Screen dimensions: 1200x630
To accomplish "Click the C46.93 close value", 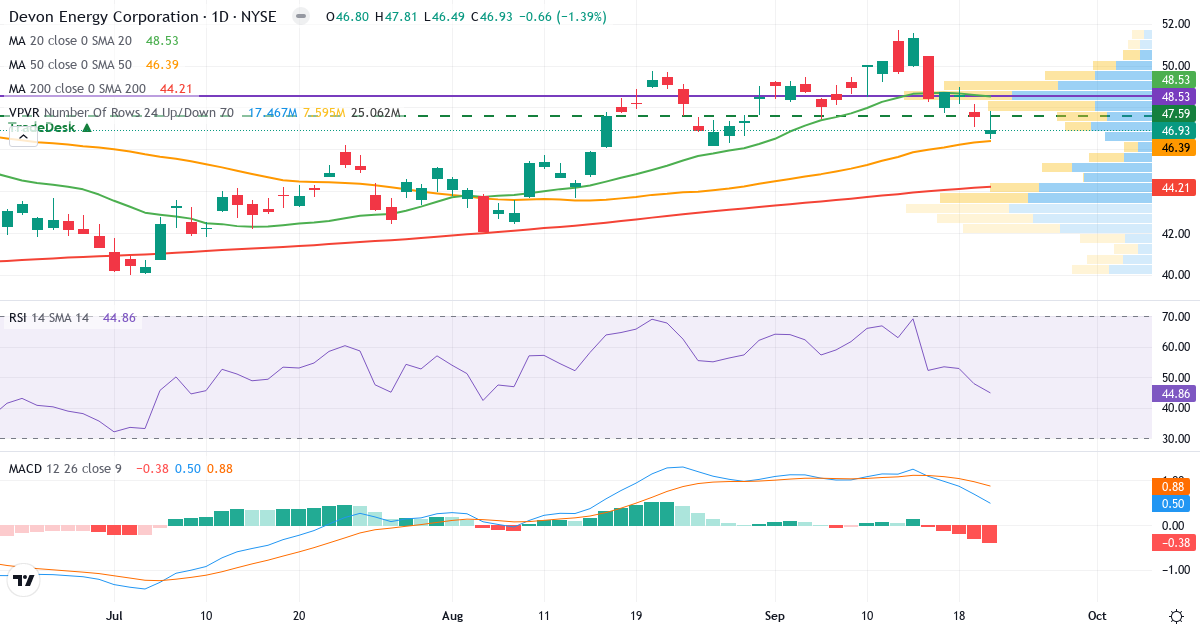I will point(491,17).
